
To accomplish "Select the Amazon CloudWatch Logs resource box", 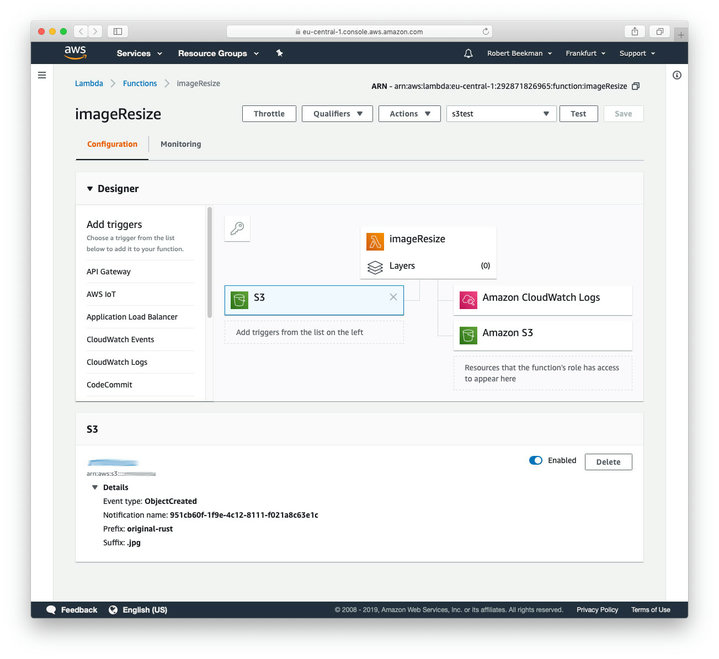I will click(x=542, y=300).
